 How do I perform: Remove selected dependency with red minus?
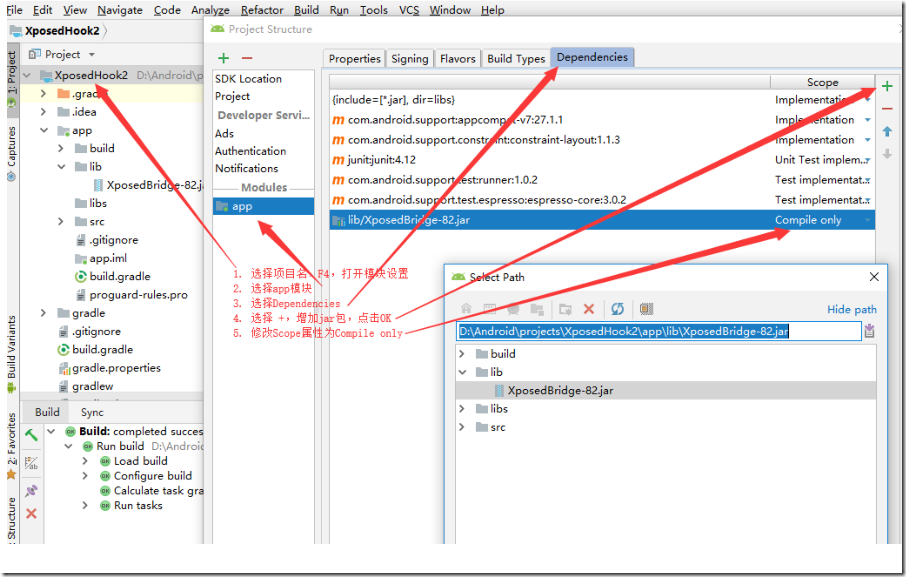point(887,109)
